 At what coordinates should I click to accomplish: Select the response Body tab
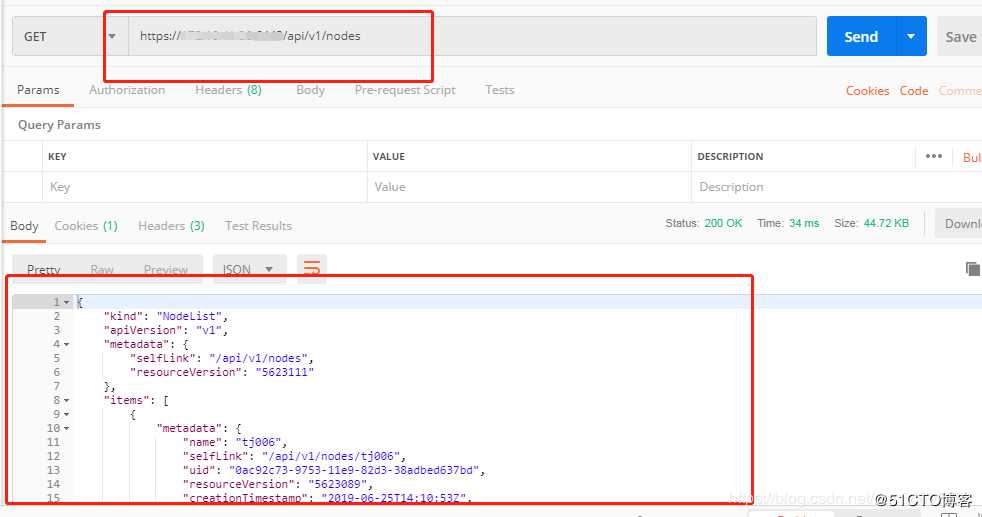click(x=24, y=226)
